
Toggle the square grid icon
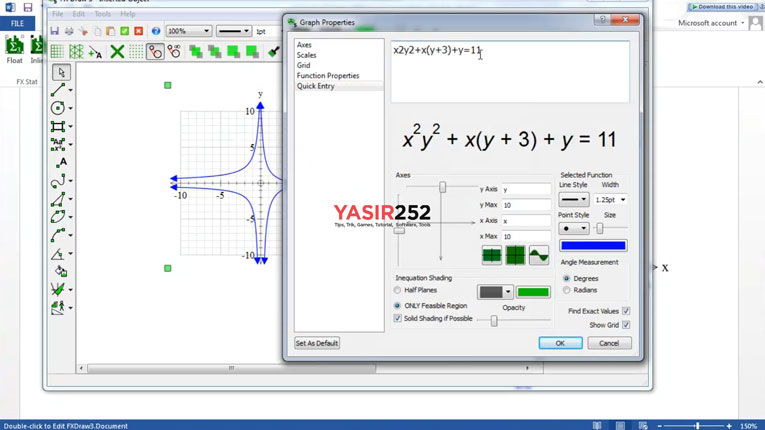tap(57, 51)
